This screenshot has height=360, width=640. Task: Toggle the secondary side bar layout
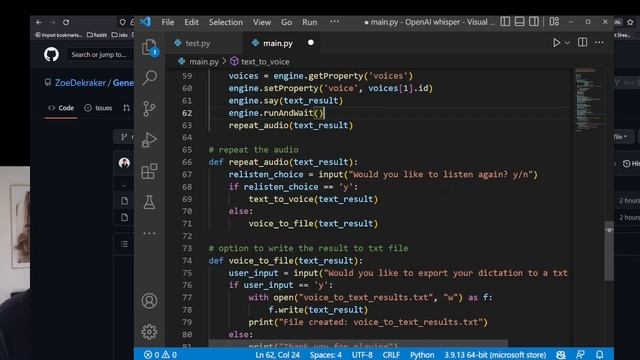tap(534, 22)
